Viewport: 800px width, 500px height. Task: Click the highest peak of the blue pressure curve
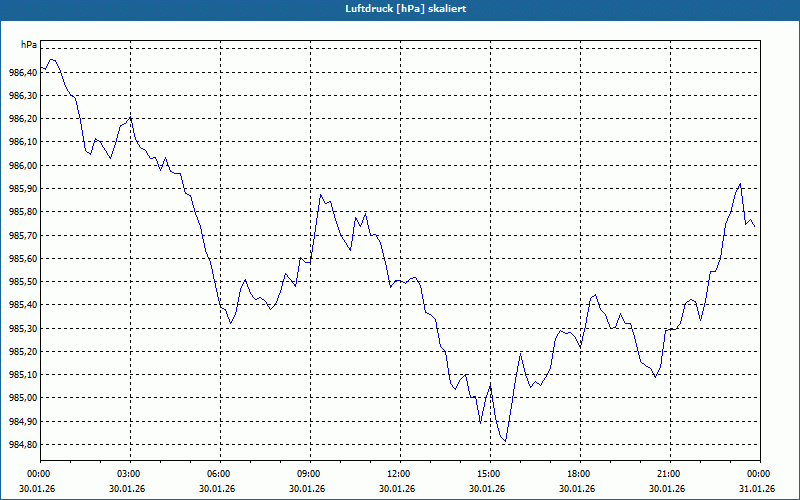(51, 59)
